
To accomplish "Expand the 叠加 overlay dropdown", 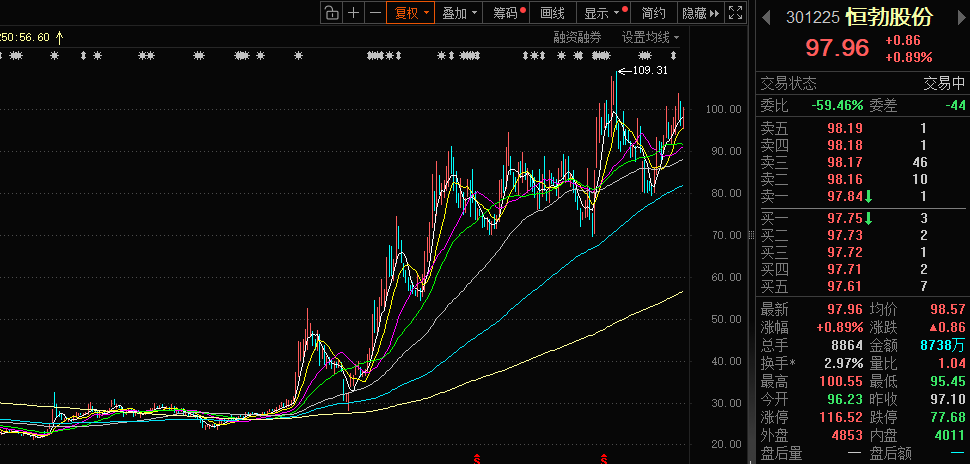I will [x=459, y=13].
